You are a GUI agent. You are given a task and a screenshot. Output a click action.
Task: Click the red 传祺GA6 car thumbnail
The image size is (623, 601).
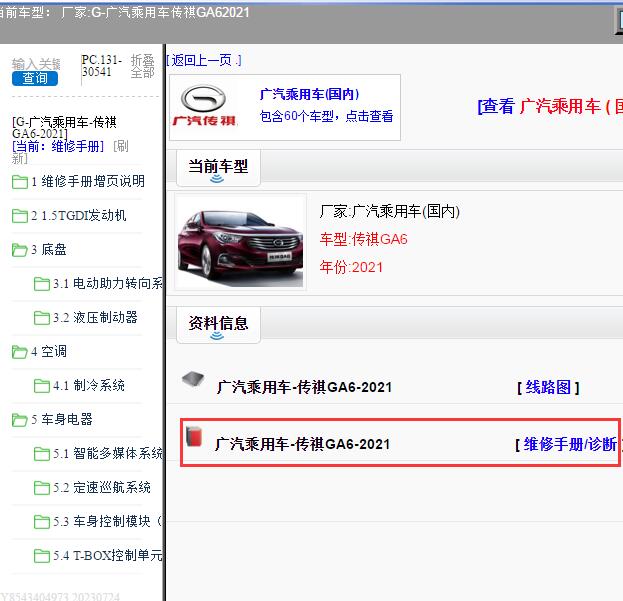pyautogui.click(x=240, y=242)
